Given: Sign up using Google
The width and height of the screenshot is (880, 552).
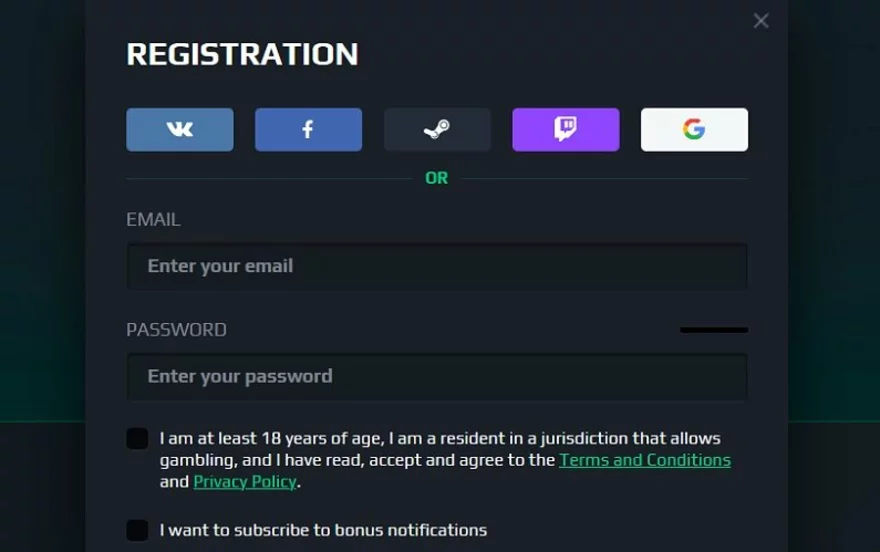Looking at the screenshot, I should click(x=694, y=130).
